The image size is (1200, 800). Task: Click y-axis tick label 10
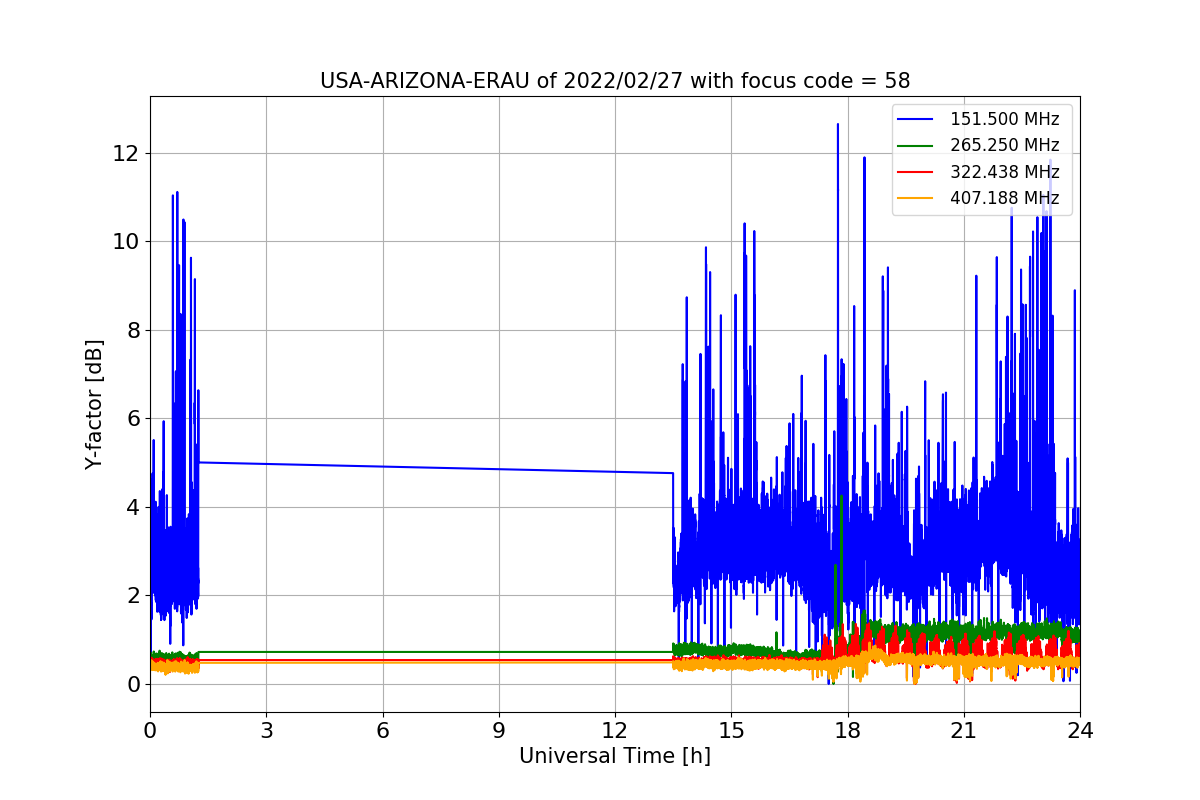pyautogui.click(x=126, y=242)
